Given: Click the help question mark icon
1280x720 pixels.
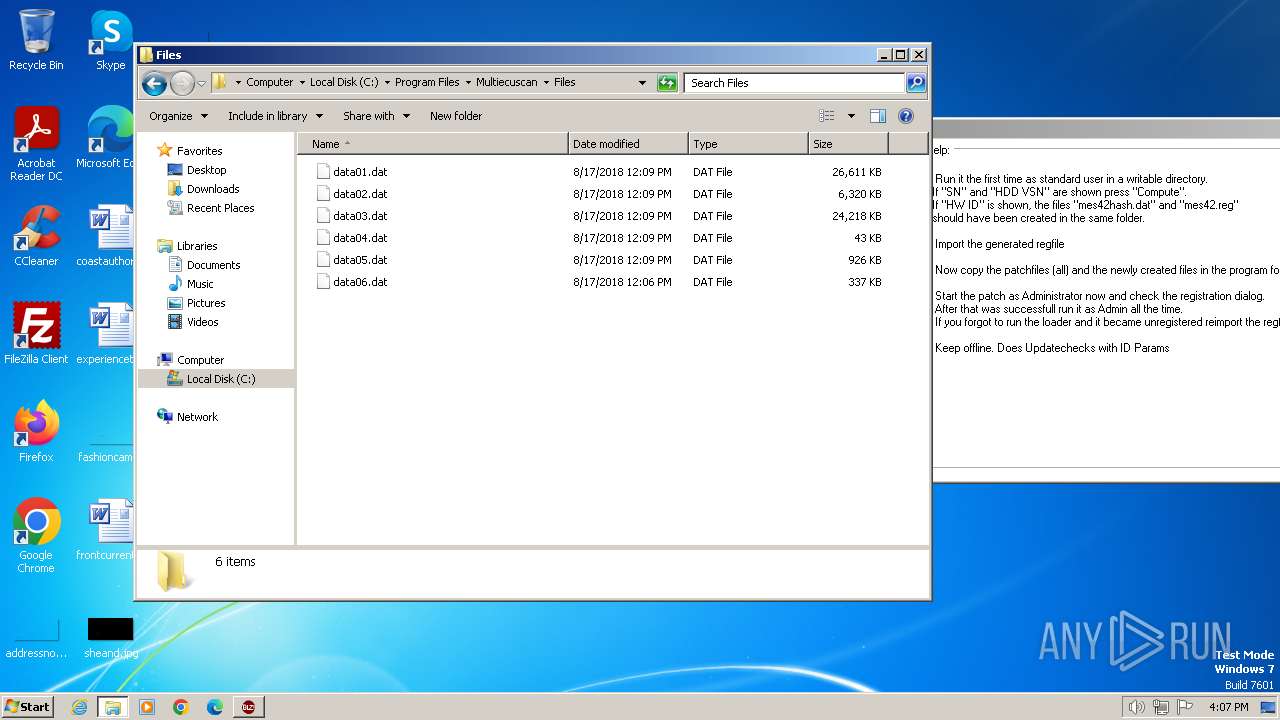Looking at the screenshot, I should point(906,116).
